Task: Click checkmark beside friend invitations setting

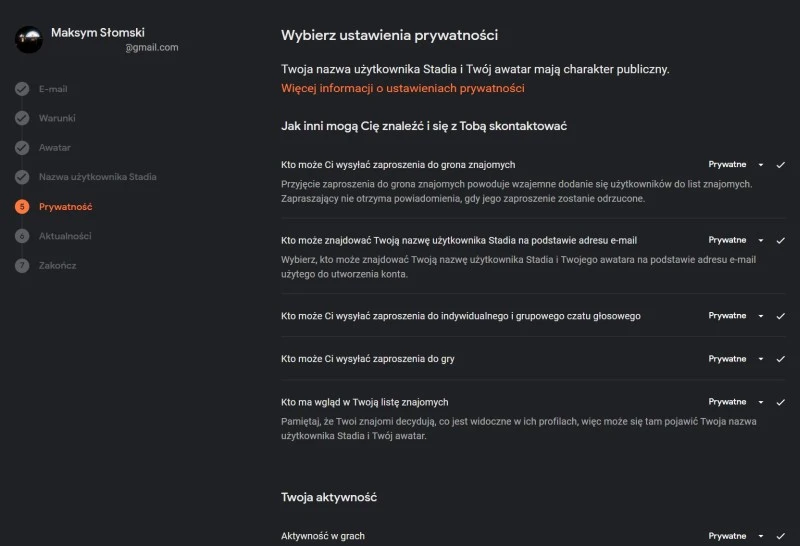Action: pos(780,164)
